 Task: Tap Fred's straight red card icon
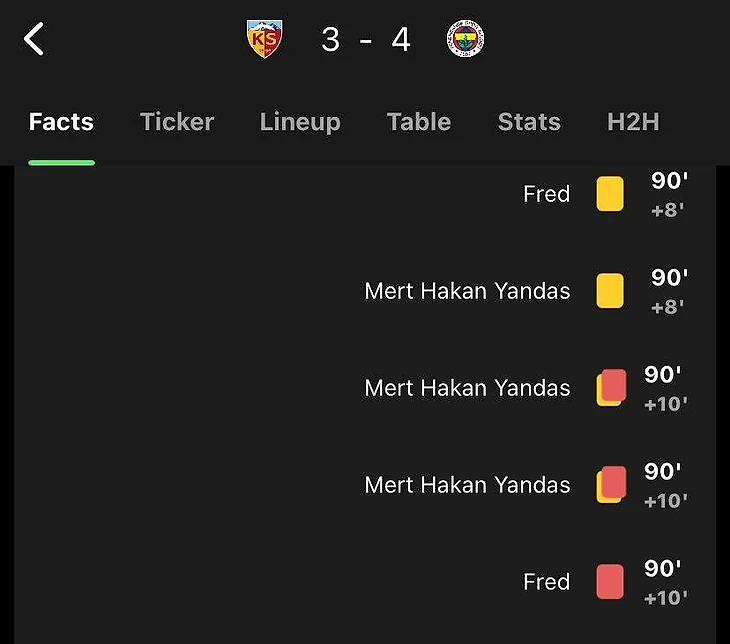(610, 582)
